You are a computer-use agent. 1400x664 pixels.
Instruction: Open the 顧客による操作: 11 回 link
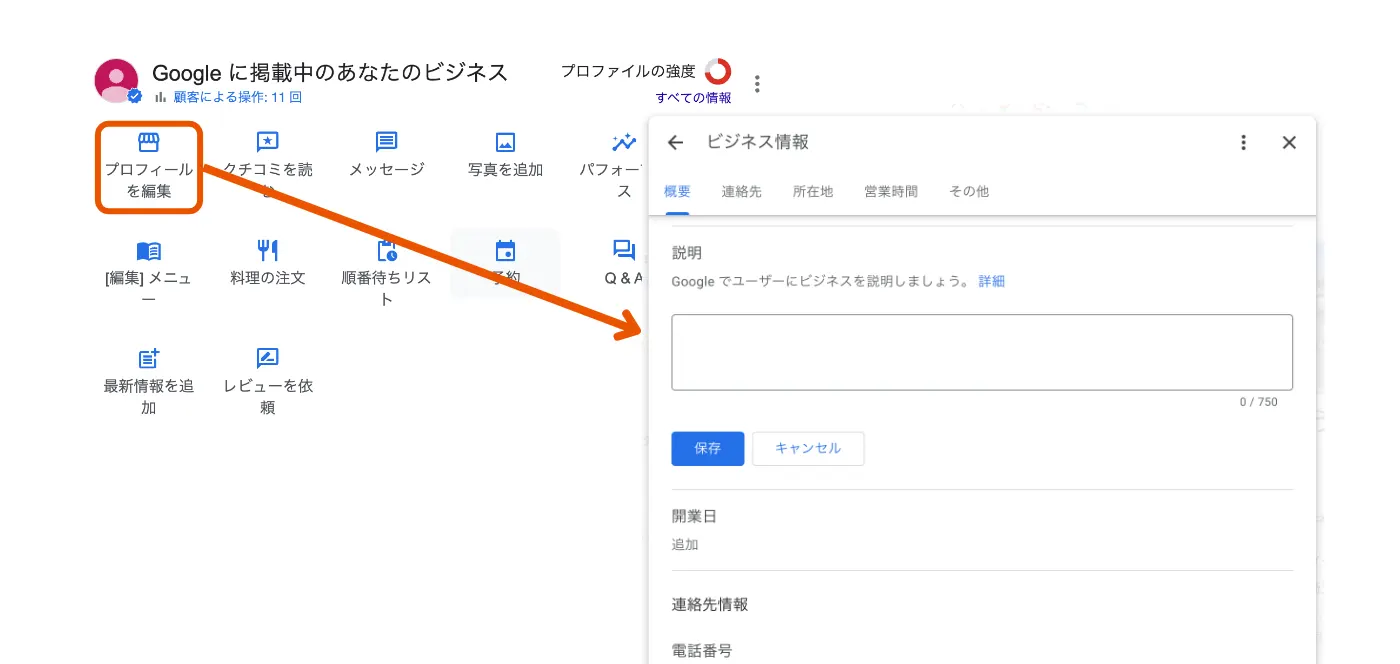(237, 97)
